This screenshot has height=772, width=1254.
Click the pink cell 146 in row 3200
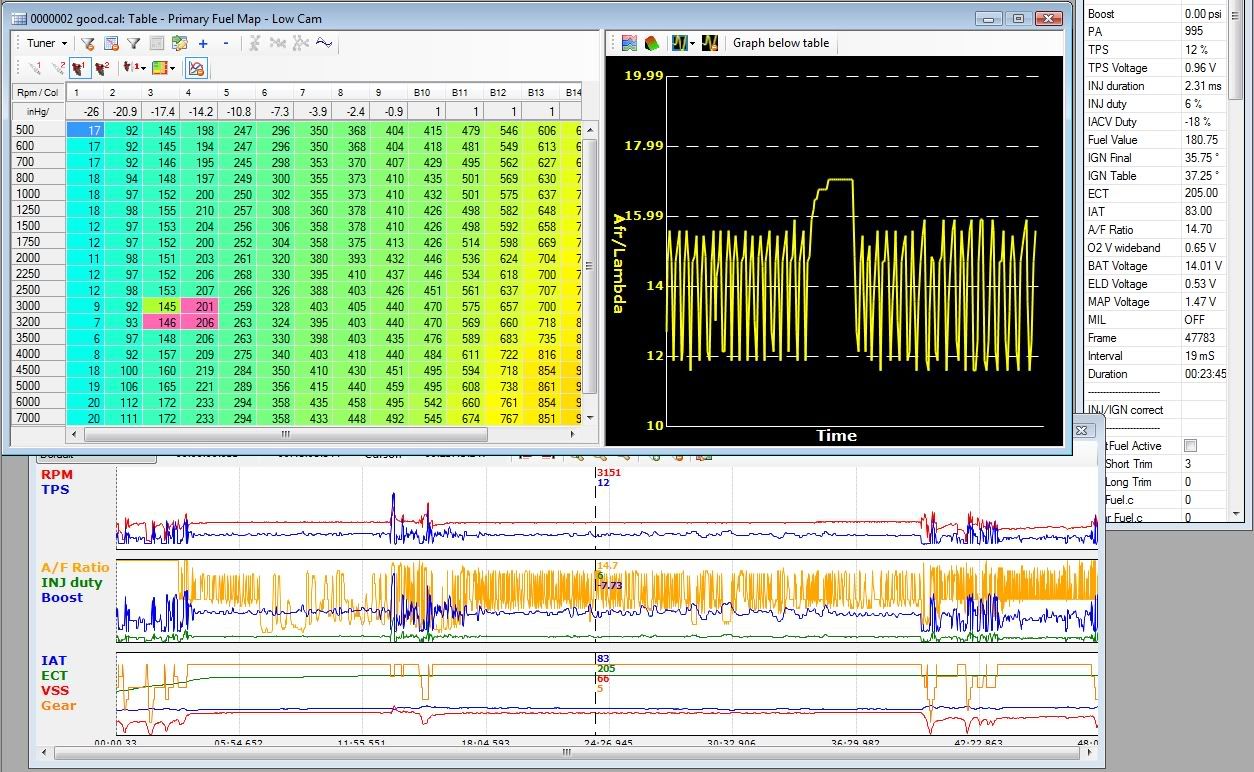[x=162, y=321]
